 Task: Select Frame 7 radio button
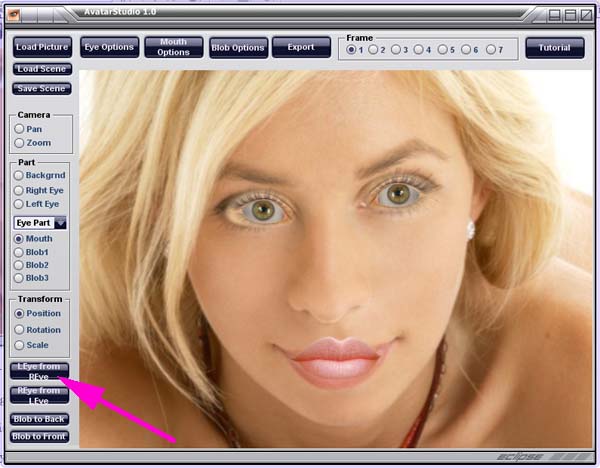[x=491, y=50]
